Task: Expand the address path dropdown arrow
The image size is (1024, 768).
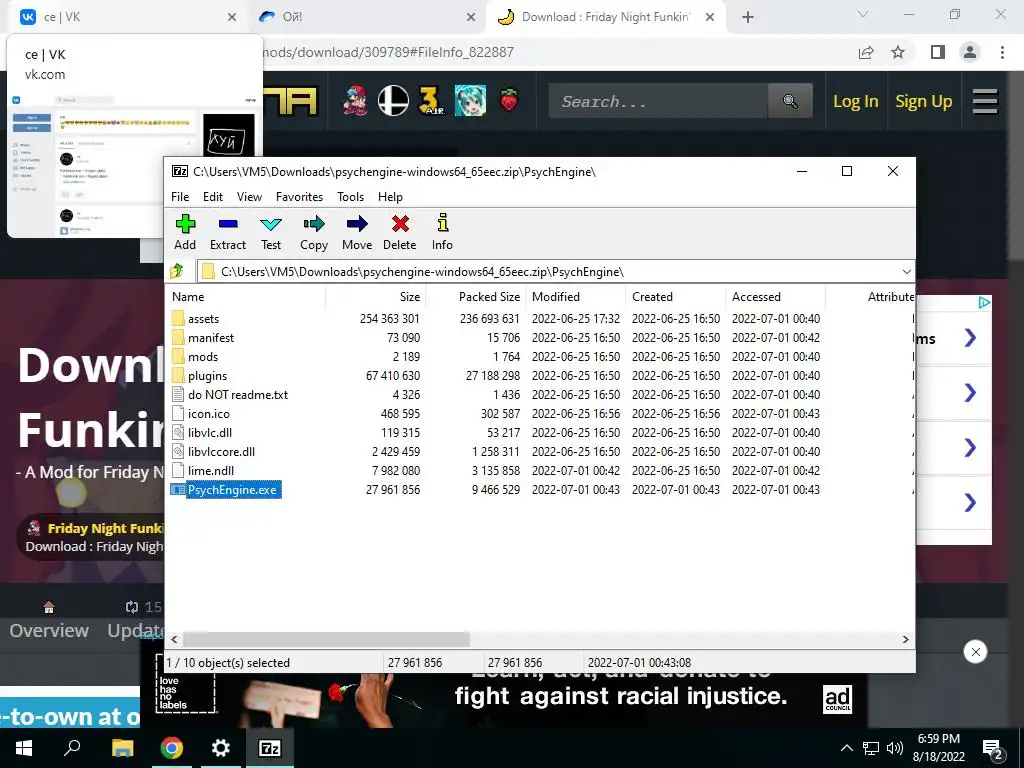Action: pos(906,272)
